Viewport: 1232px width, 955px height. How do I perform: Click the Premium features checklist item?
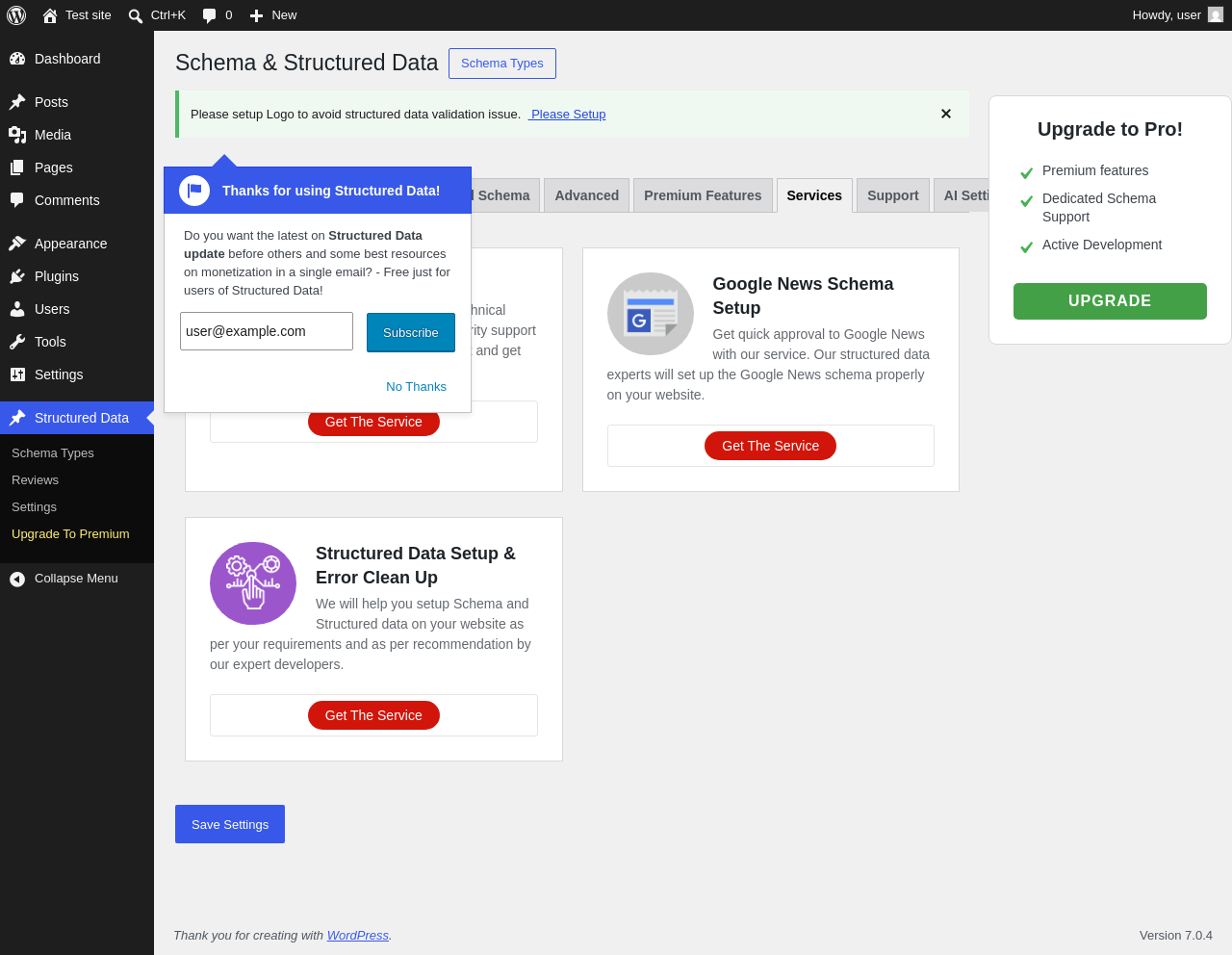pos(1095,170)
